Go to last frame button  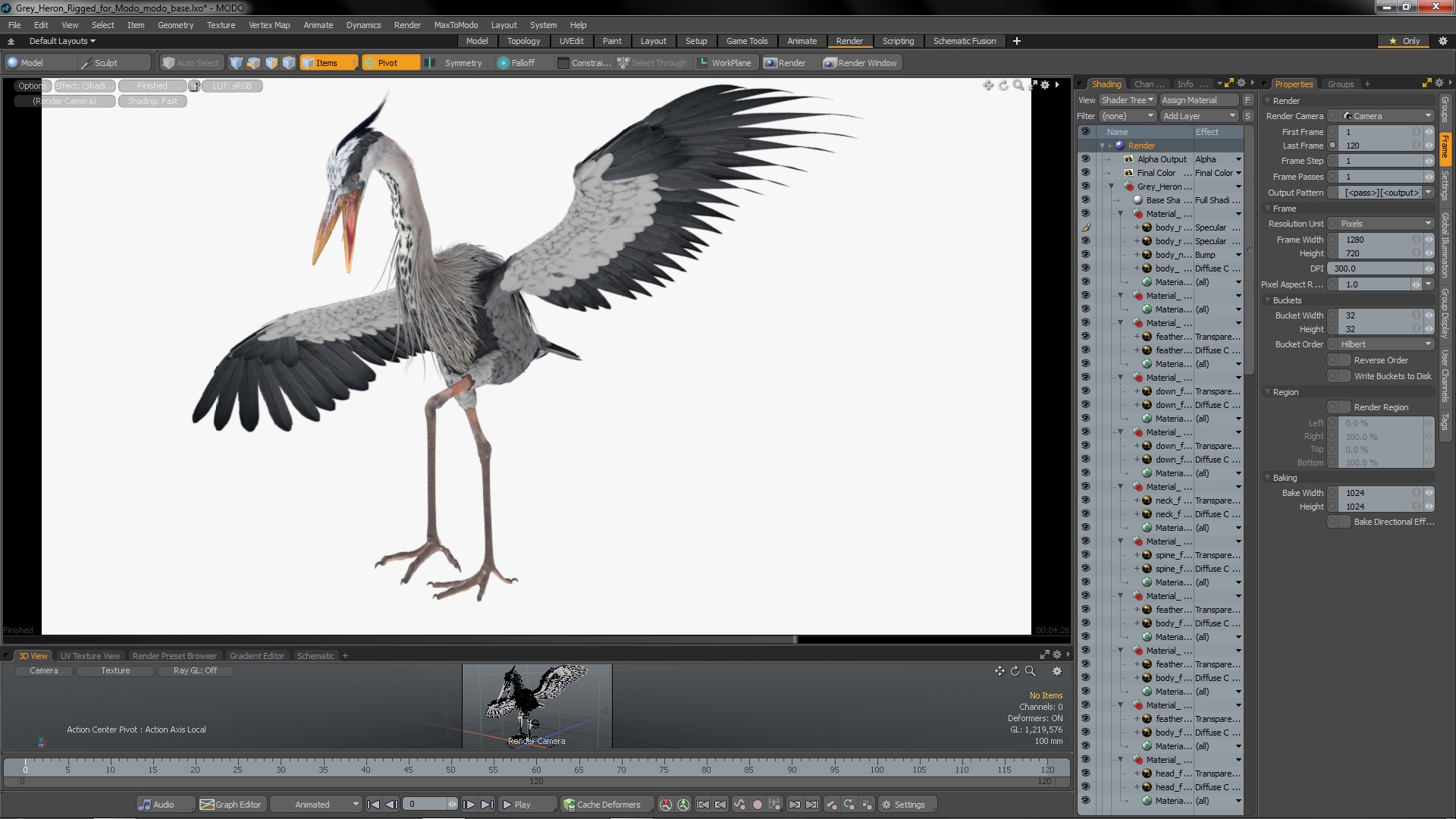pyautogui.click(x=487, y=805)
